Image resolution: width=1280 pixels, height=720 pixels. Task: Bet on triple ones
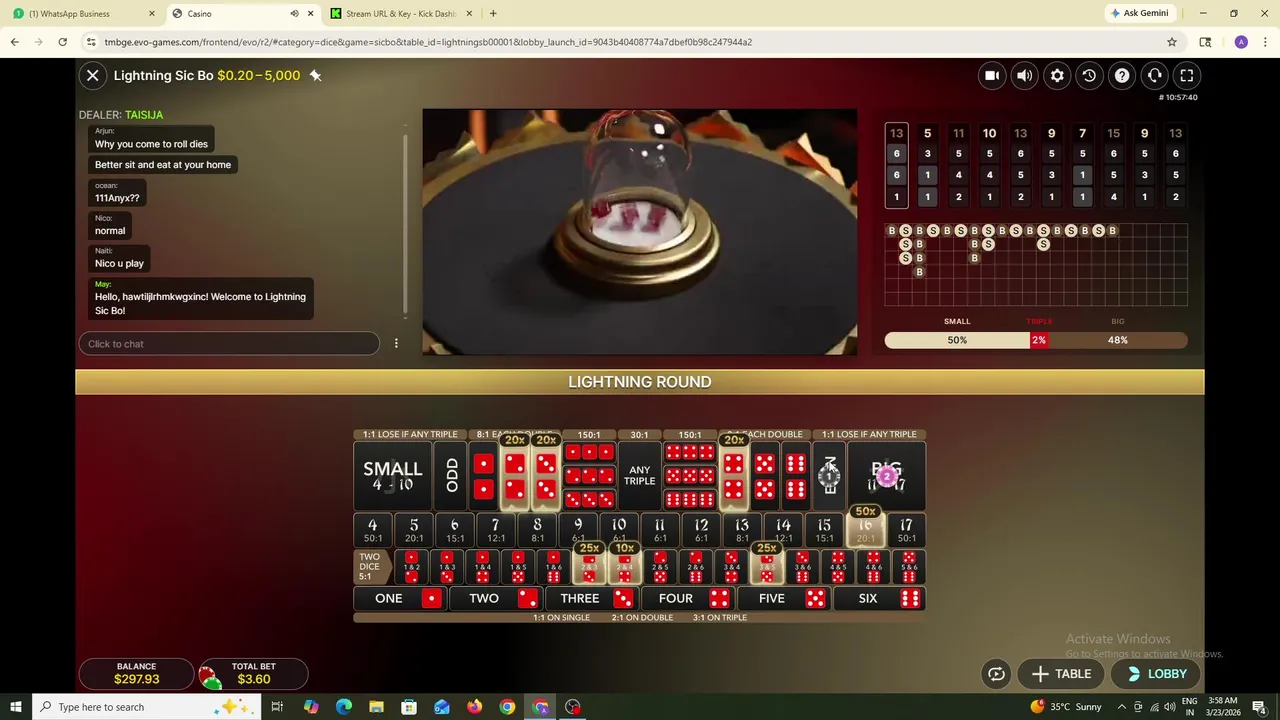589,453
